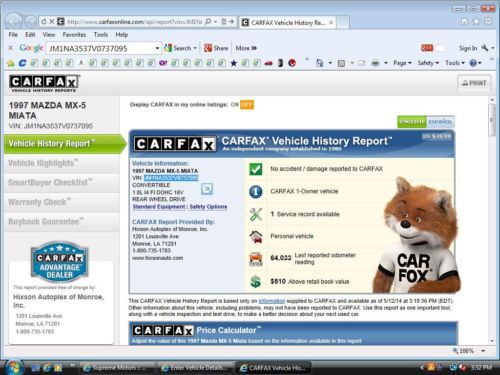Switch CARFAX online listings display to OFF
This screenshot has height=375, width=500.
point(247,105)
